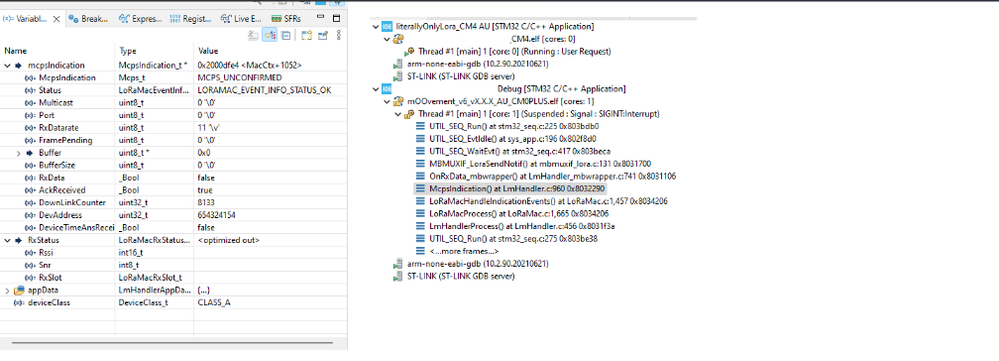
Task: Click the Pin to Debug Context icon
Action: pyautogui.click(x=322, y=36)
